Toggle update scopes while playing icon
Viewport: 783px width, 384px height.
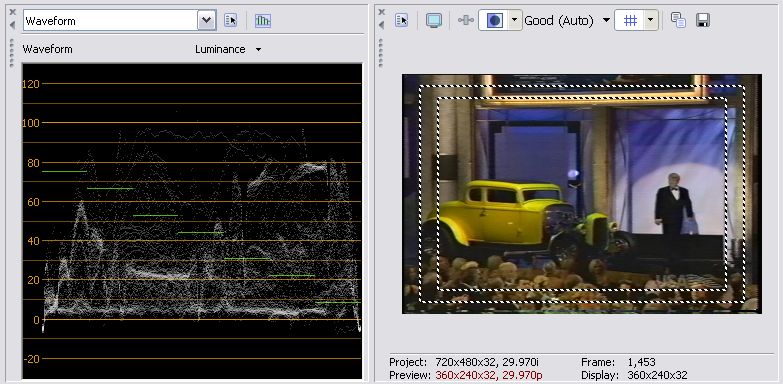coord(263,20)
